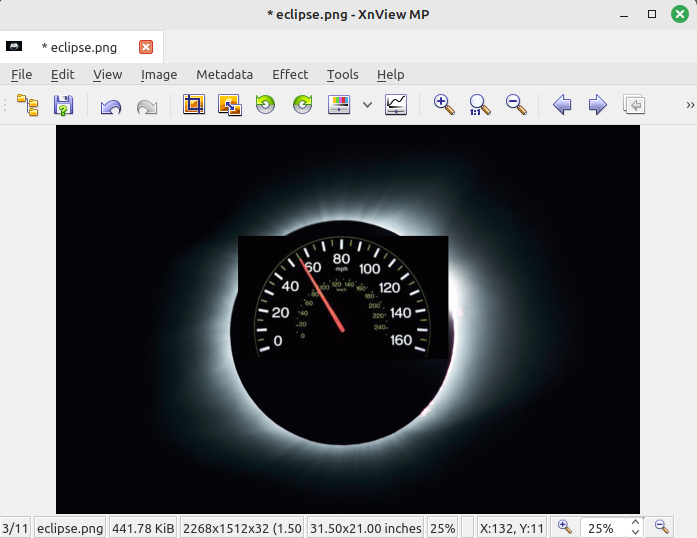Zoom in using the toolbar magnifier
697x538 pixels.
pyautogui.click(x=444, y=105)
